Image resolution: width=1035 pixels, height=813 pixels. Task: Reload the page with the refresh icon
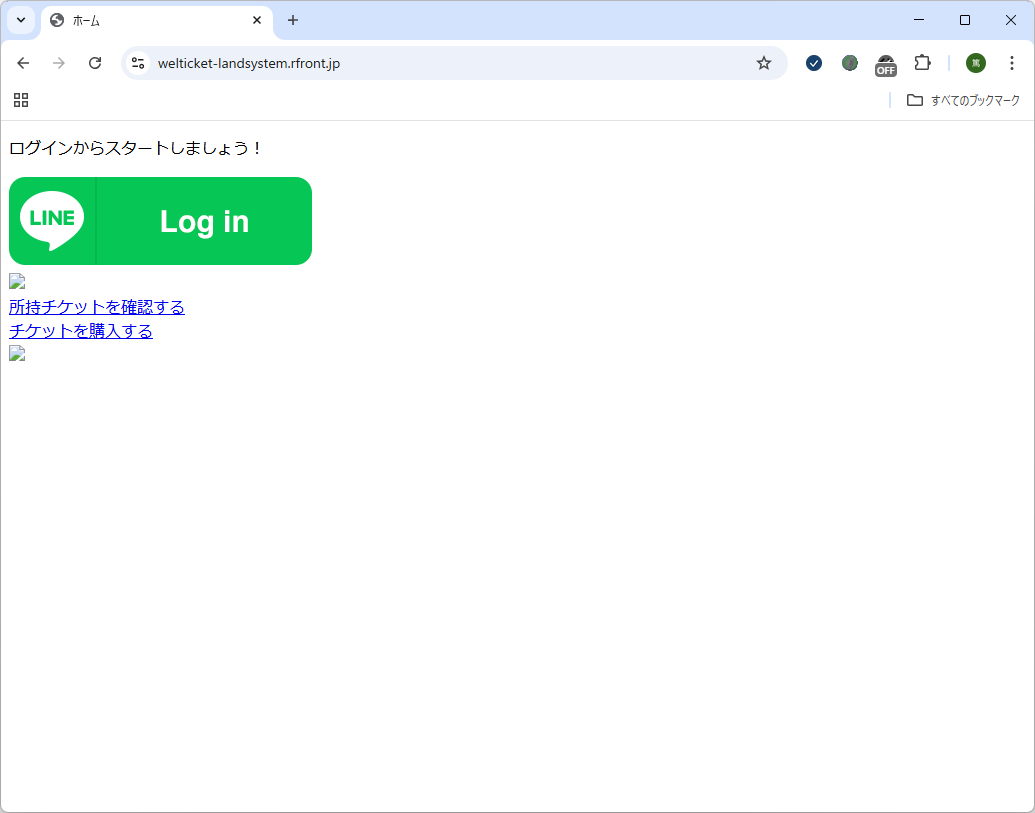95,63
